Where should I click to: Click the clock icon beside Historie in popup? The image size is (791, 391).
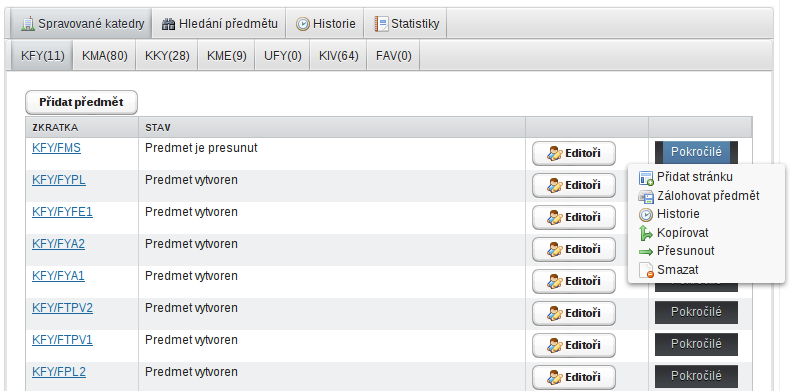pos(646,214)
